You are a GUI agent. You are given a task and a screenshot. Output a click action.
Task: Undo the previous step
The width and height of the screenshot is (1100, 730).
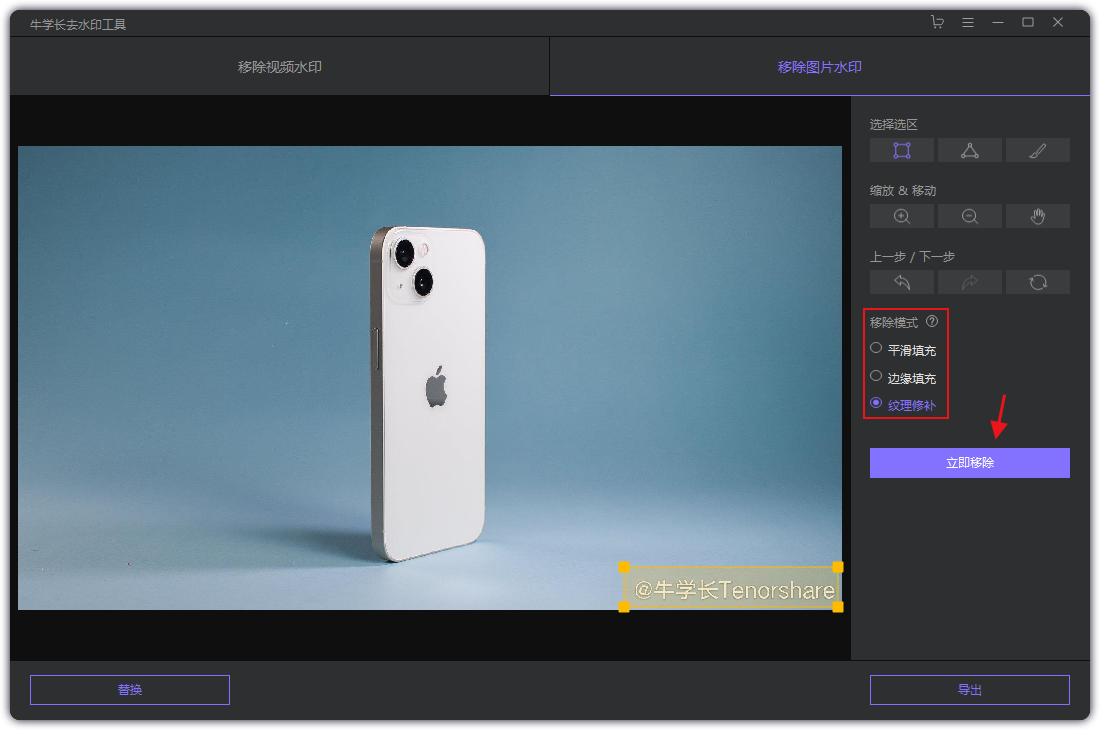pos(901,283)
